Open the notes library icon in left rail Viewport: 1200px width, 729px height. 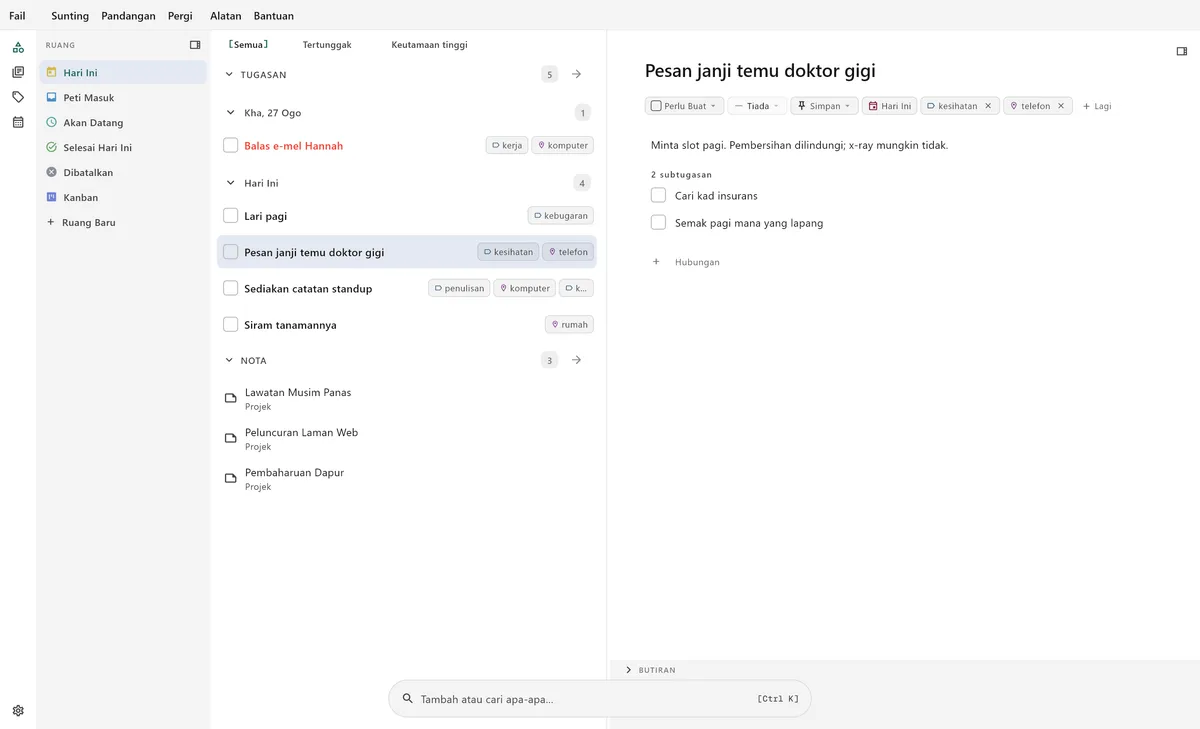click(x=18, y=72)
